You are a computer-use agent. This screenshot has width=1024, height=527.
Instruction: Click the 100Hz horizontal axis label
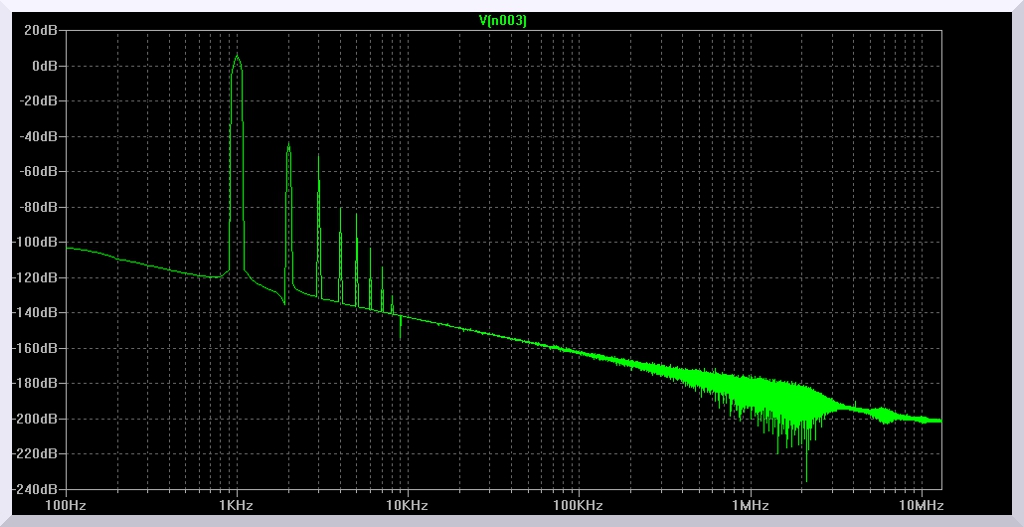65,505
